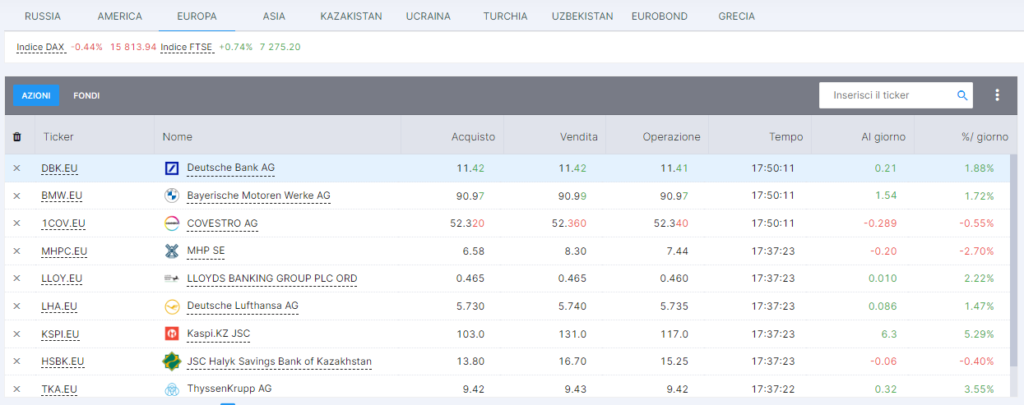Switch to the RUSSIA tab

(42, 16)
